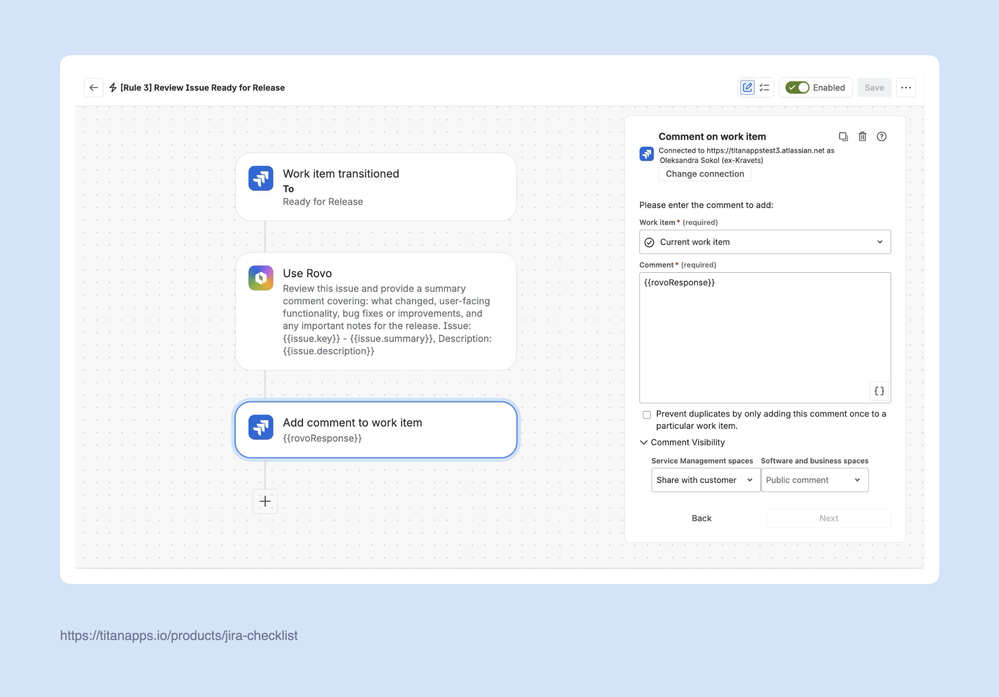
Task: Click the check circle icon in Work item field
Action: coord(649,242)
